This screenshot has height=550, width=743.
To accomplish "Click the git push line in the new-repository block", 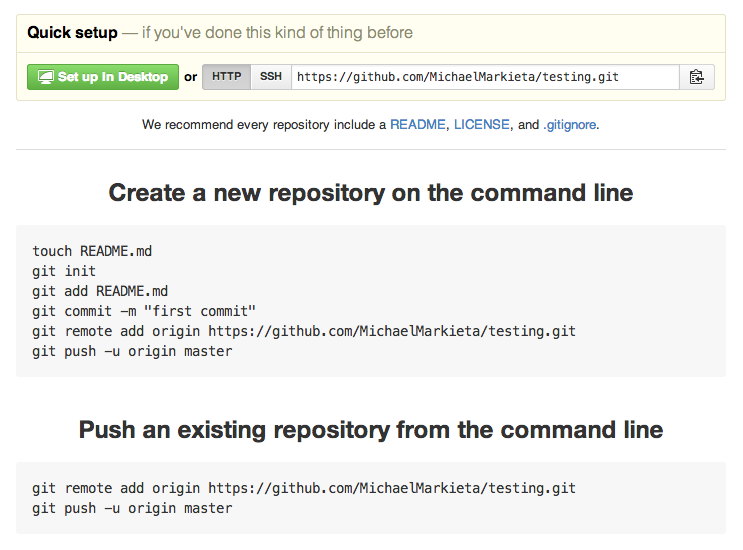I will click(132, 351).
